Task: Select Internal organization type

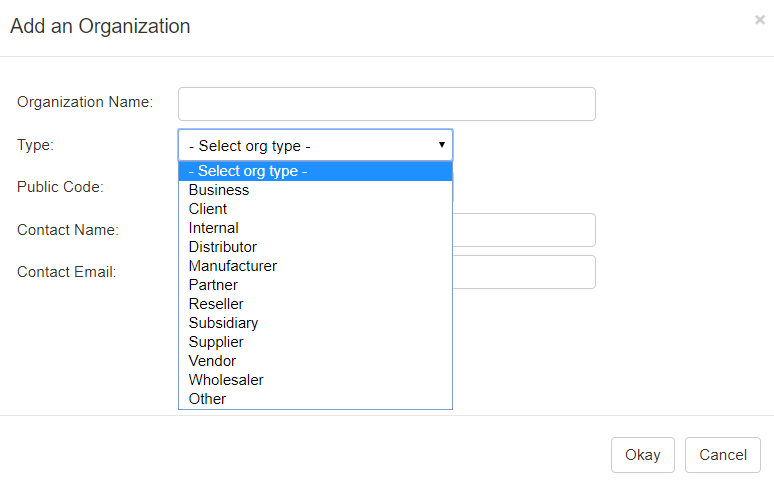Action: tap(213, 228)
